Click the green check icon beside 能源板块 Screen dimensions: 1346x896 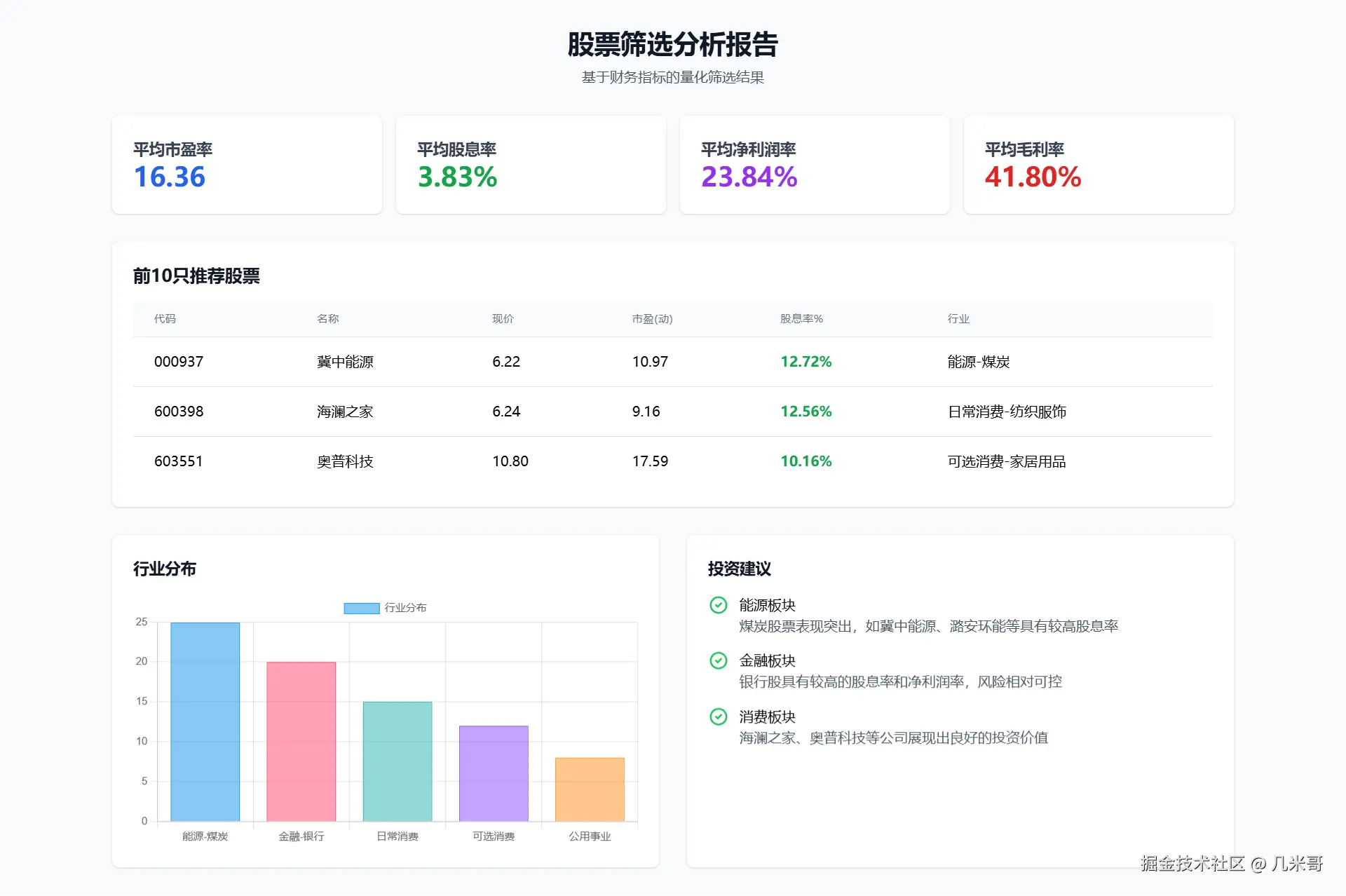click(718, 606)
